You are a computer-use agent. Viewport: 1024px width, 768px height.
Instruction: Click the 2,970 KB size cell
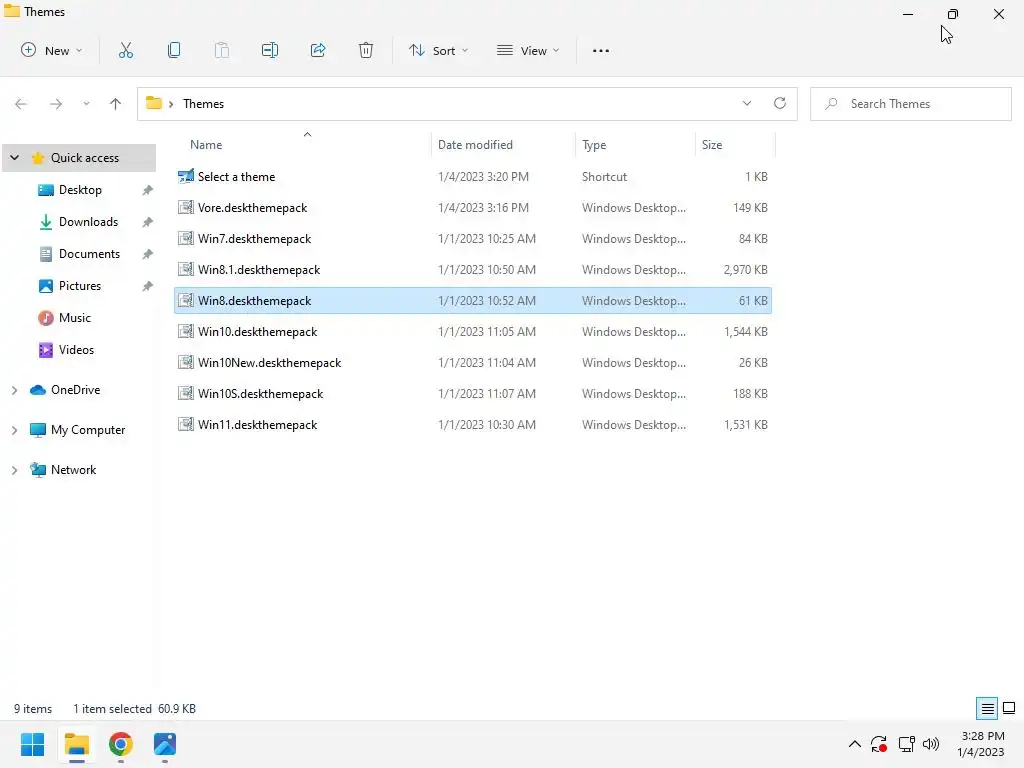745,270
